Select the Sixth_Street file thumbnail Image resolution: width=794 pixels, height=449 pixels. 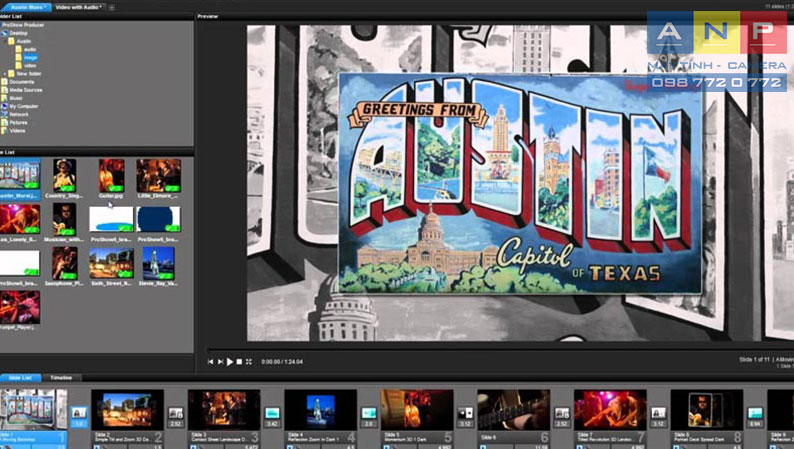tap(111, 263)
